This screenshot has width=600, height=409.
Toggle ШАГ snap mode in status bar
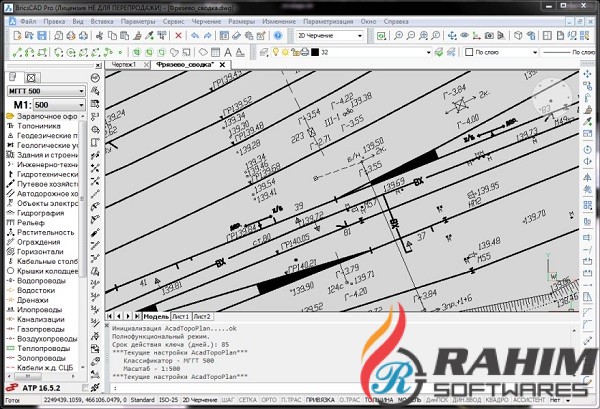227,400
